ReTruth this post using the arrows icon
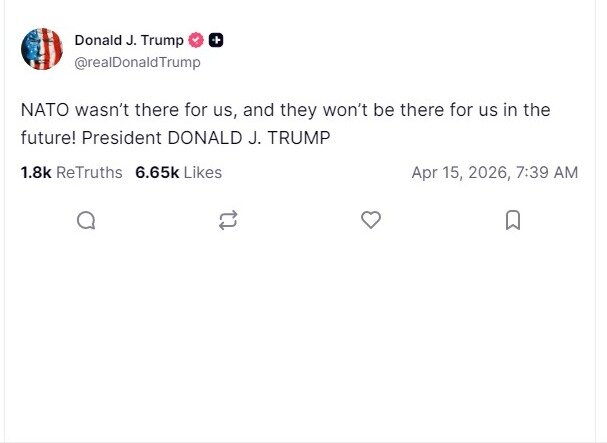607x443 pixels. click(x=228, y=220)
